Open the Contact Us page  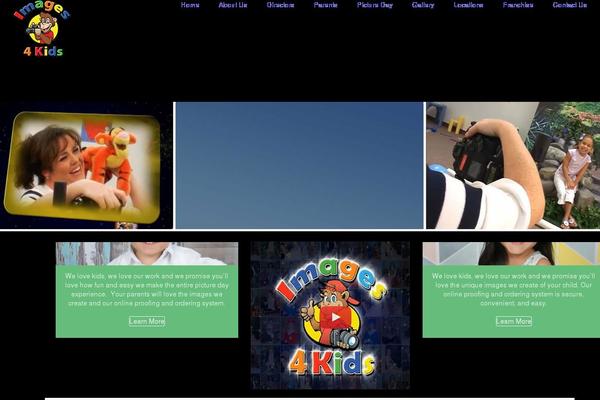[x=570, y=5]
